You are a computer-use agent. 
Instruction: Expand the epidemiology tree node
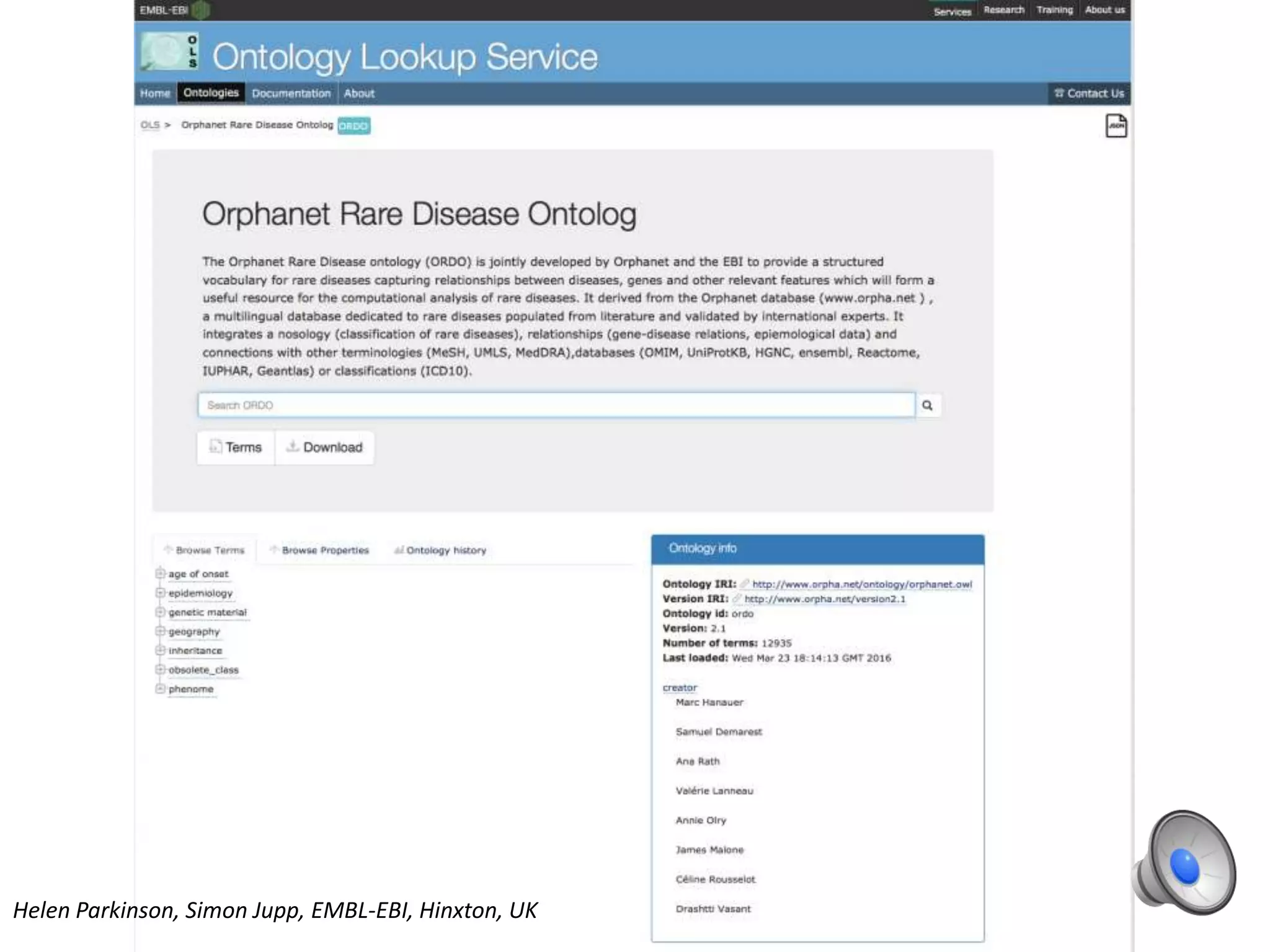point(160,593)
